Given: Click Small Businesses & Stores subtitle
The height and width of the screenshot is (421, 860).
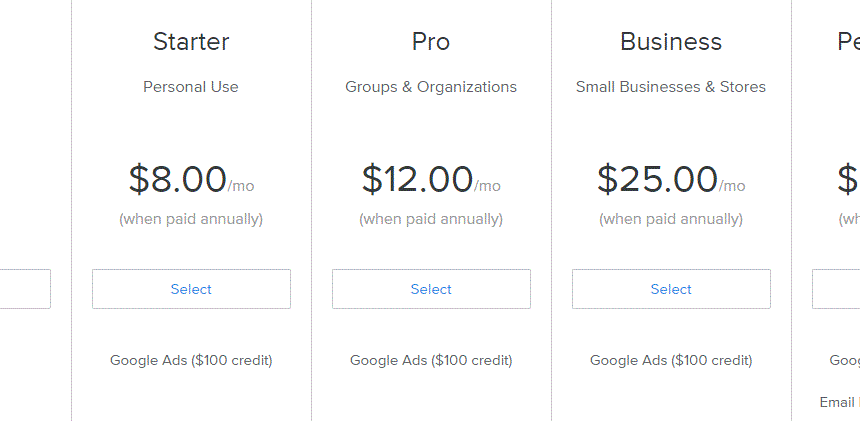Looking at the screenshot, I should coord(671,87).
